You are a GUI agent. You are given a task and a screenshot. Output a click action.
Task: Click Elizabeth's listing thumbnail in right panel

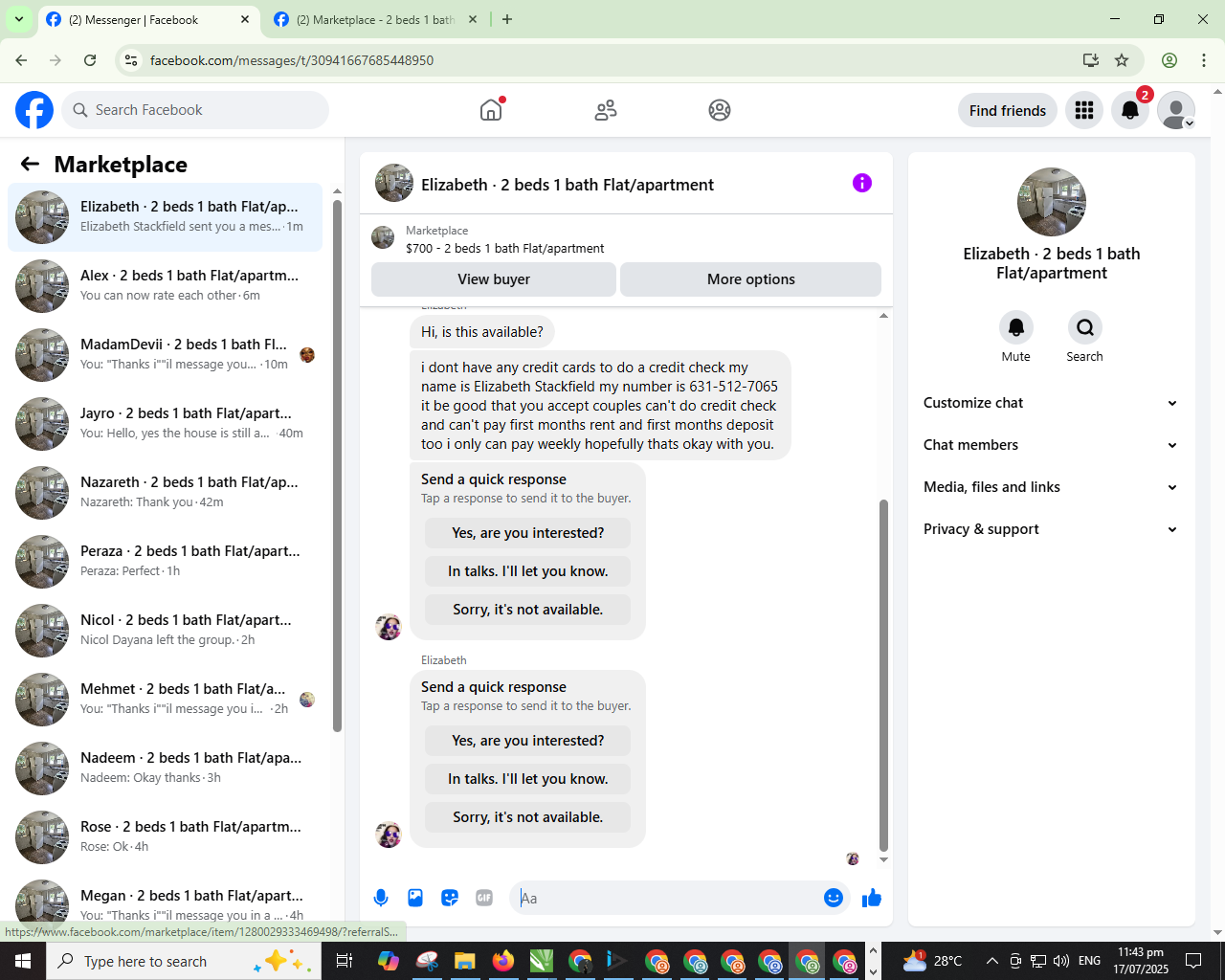coord(1051,202)
